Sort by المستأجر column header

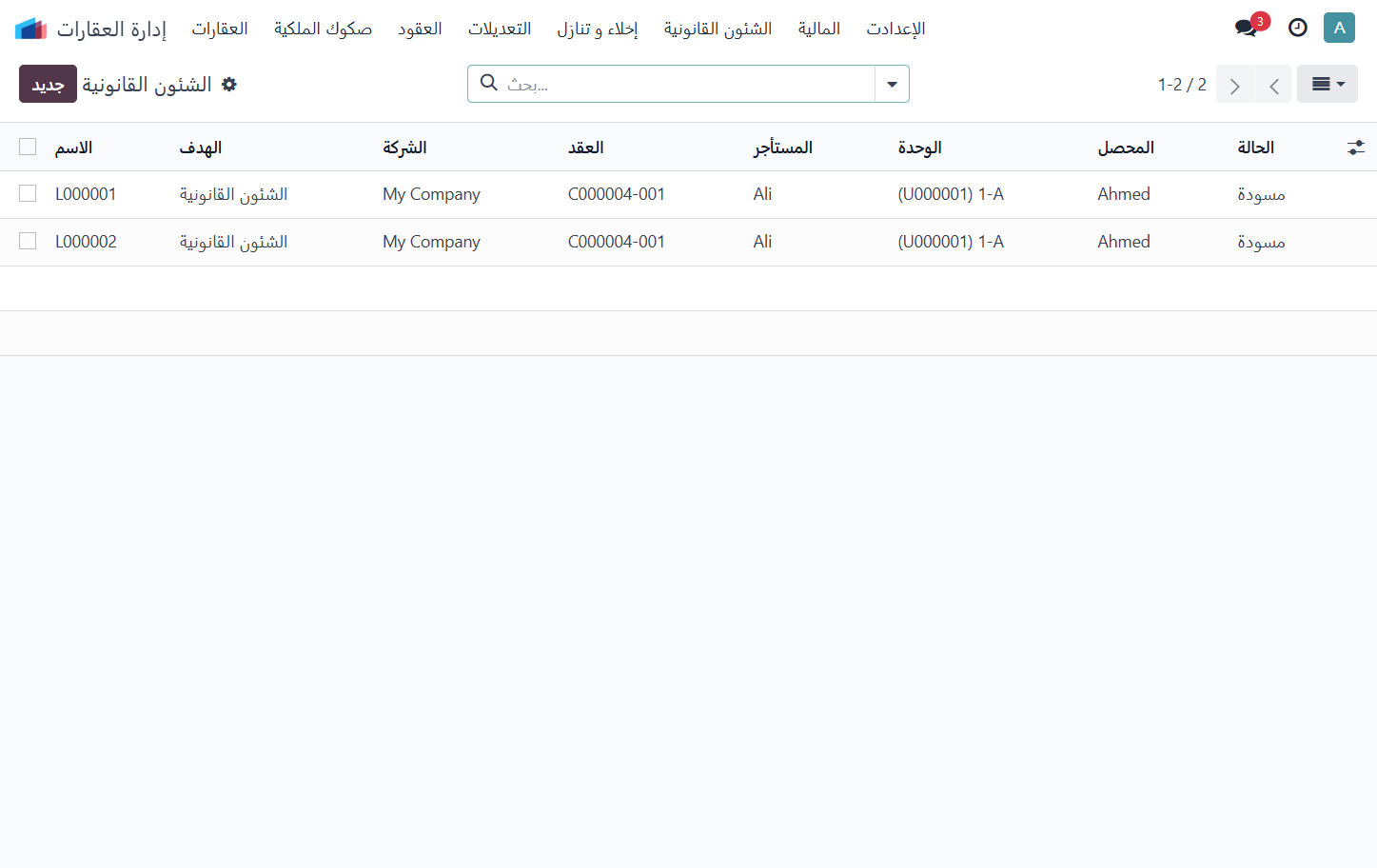click(783, 148)
